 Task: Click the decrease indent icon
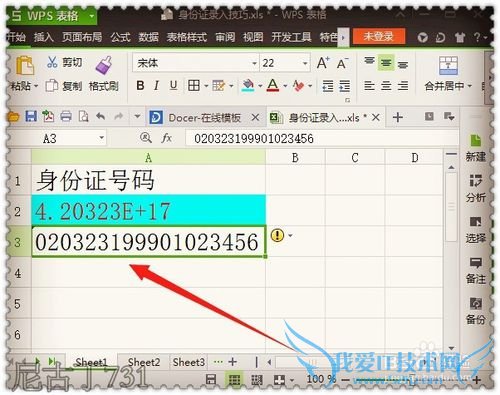pyautogui.click(x=328, y=86)
